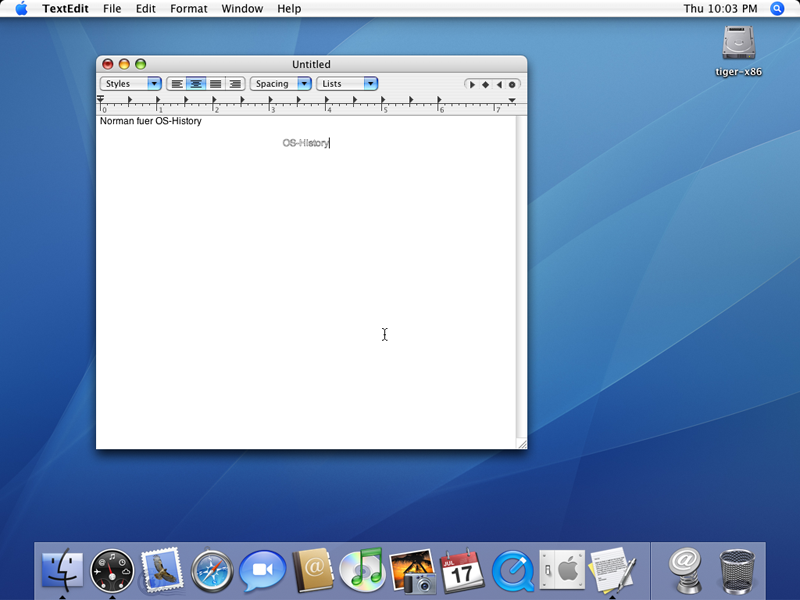Click the right margin marker on ruler
This screenshot has width=800, height=600.
512,100
